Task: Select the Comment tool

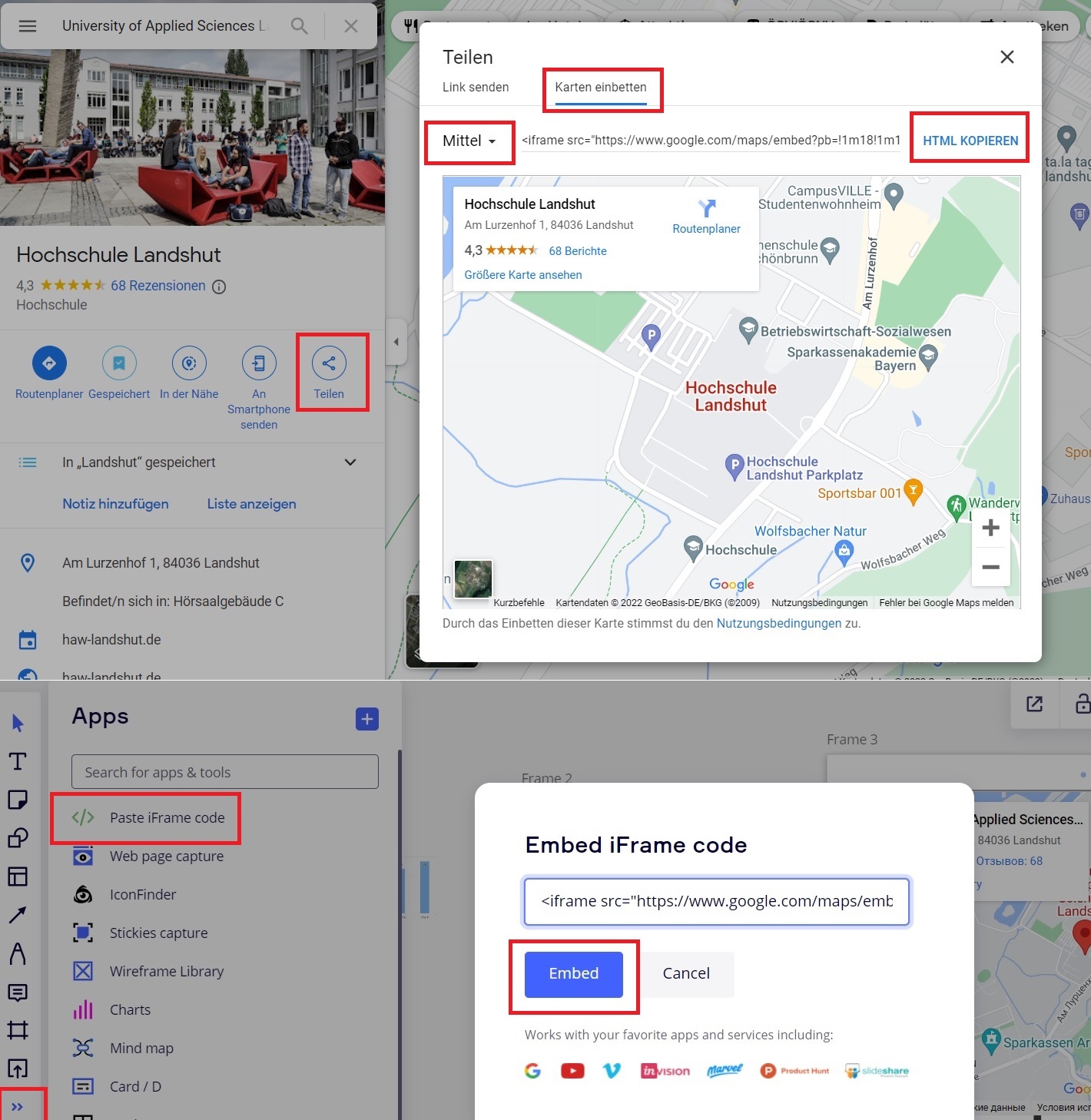Action: pos(18,992)
